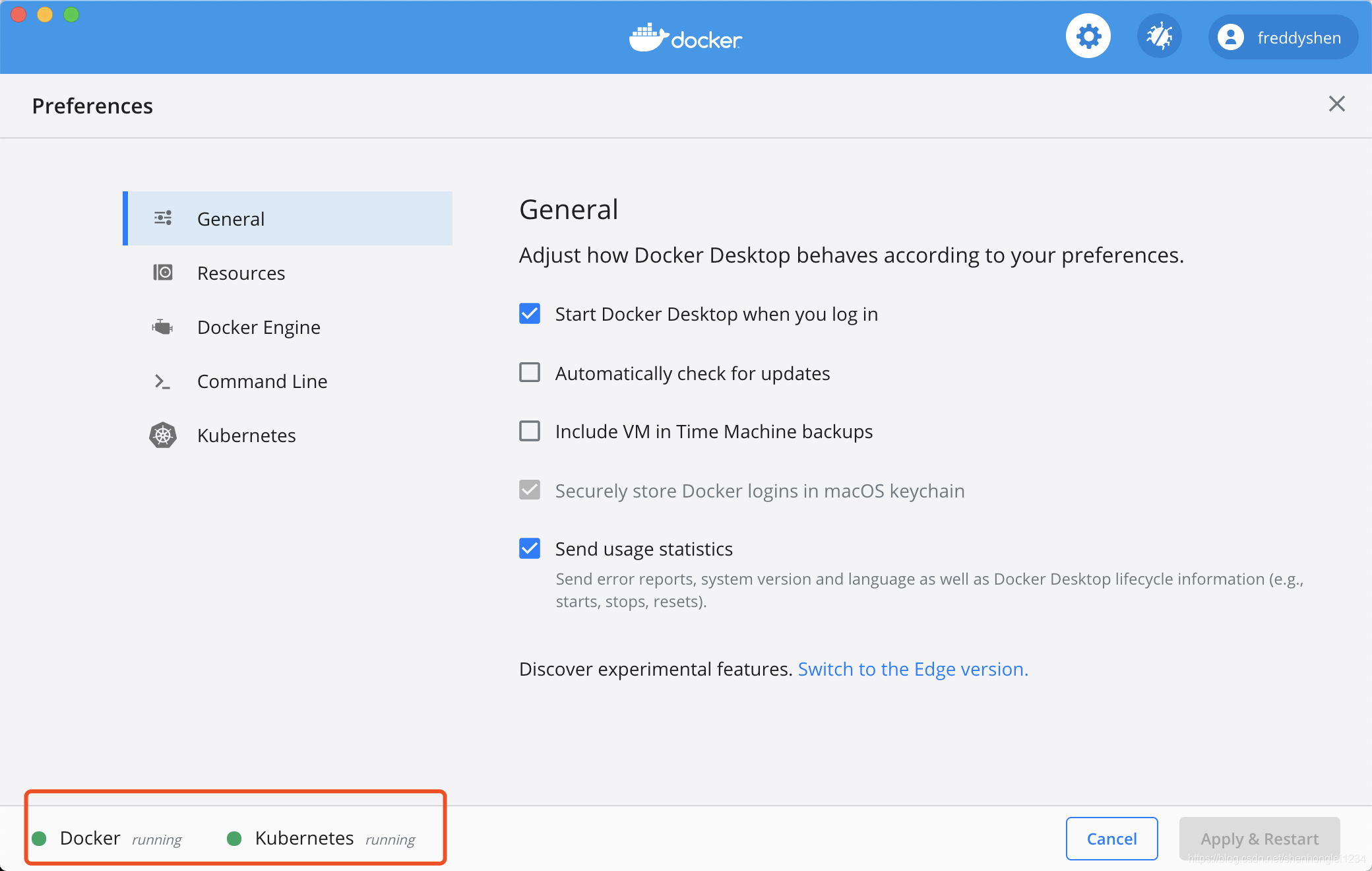The height and width of the screenshot is (871, 1372).
Task: Click the Resources disk icon
Action: 163,273
